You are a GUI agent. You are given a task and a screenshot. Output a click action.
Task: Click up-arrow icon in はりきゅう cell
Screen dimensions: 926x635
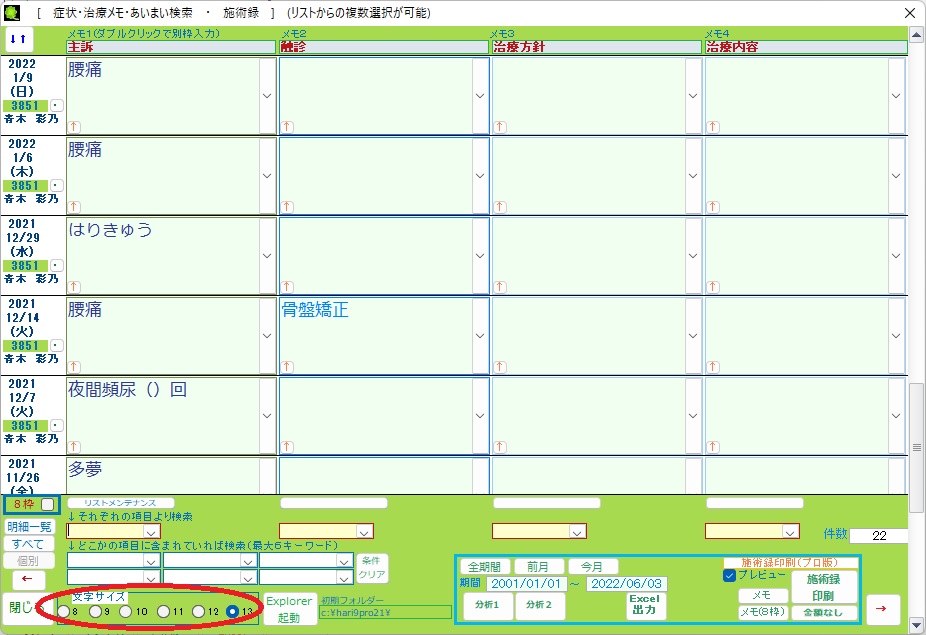(74, 286)
